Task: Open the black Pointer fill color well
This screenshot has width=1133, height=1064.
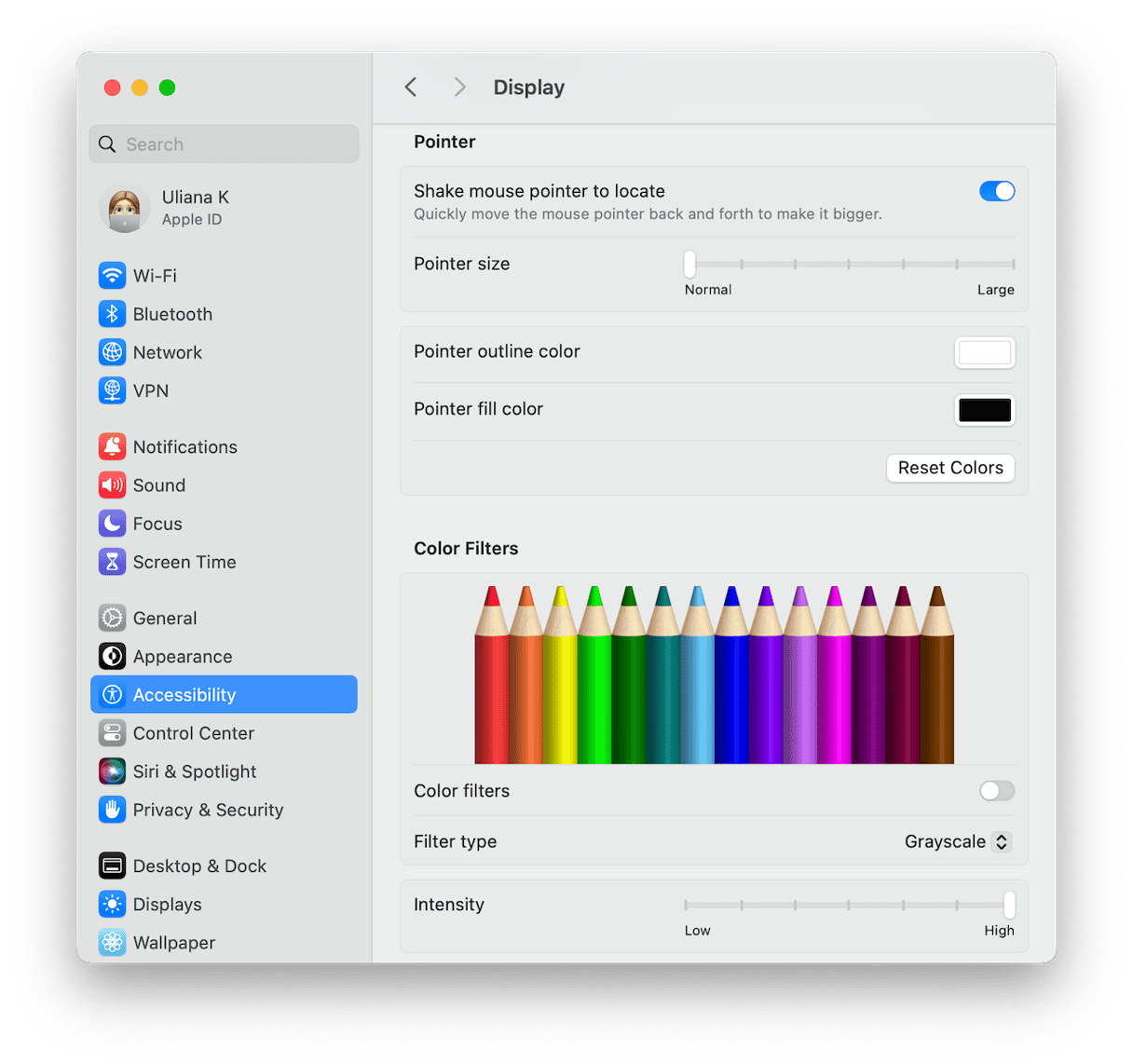Action: [985, 410]
